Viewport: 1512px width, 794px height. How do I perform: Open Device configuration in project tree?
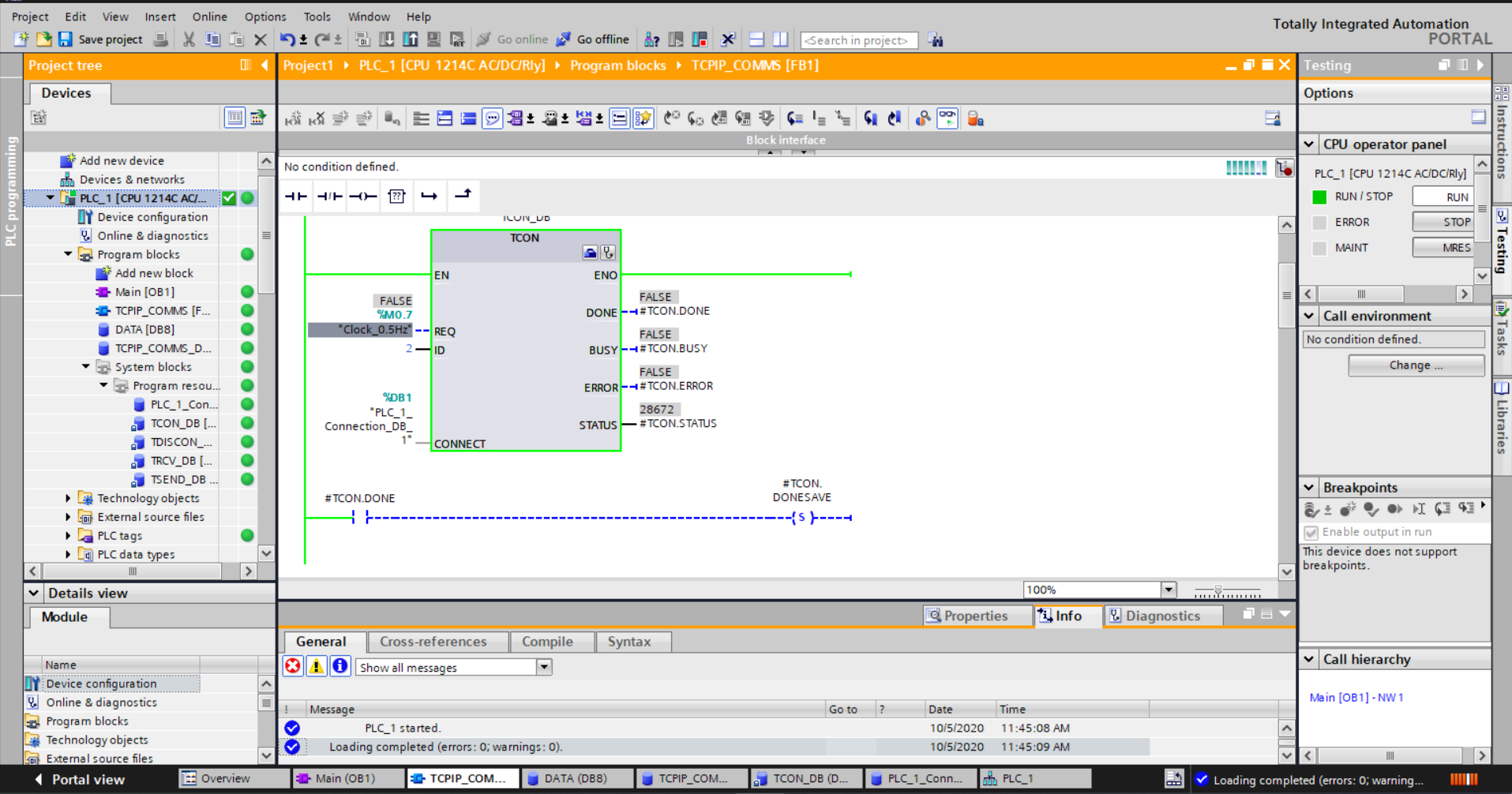[x=152, y=217]
